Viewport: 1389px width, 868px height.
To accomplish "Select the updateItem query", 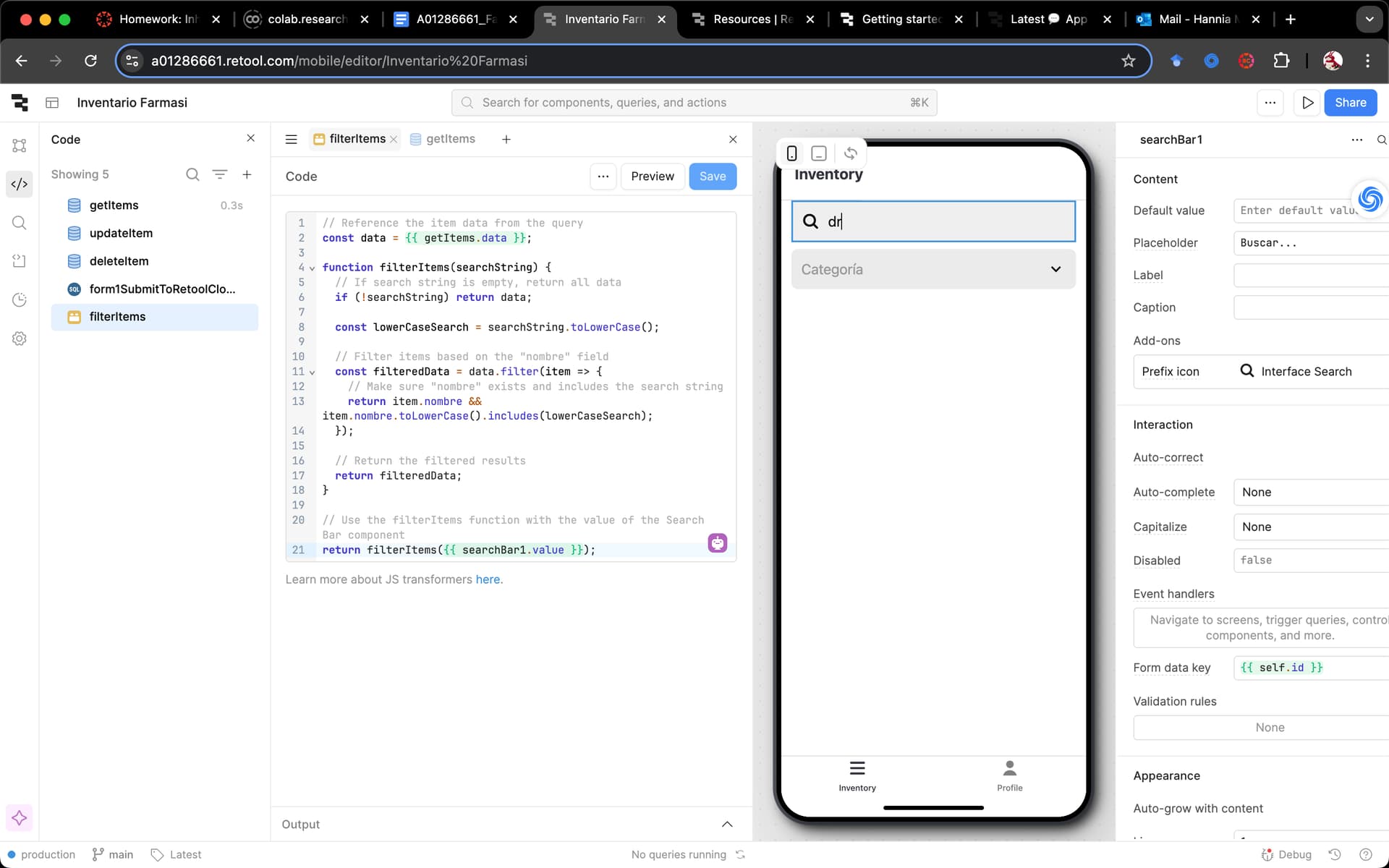I will pos(155,233).
